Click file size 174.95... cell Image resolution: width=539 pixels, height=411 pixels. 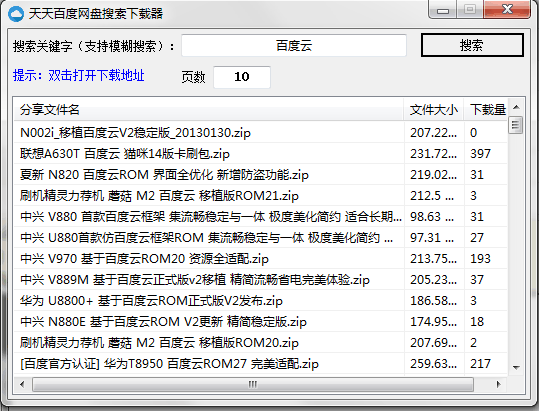(433, 321)
